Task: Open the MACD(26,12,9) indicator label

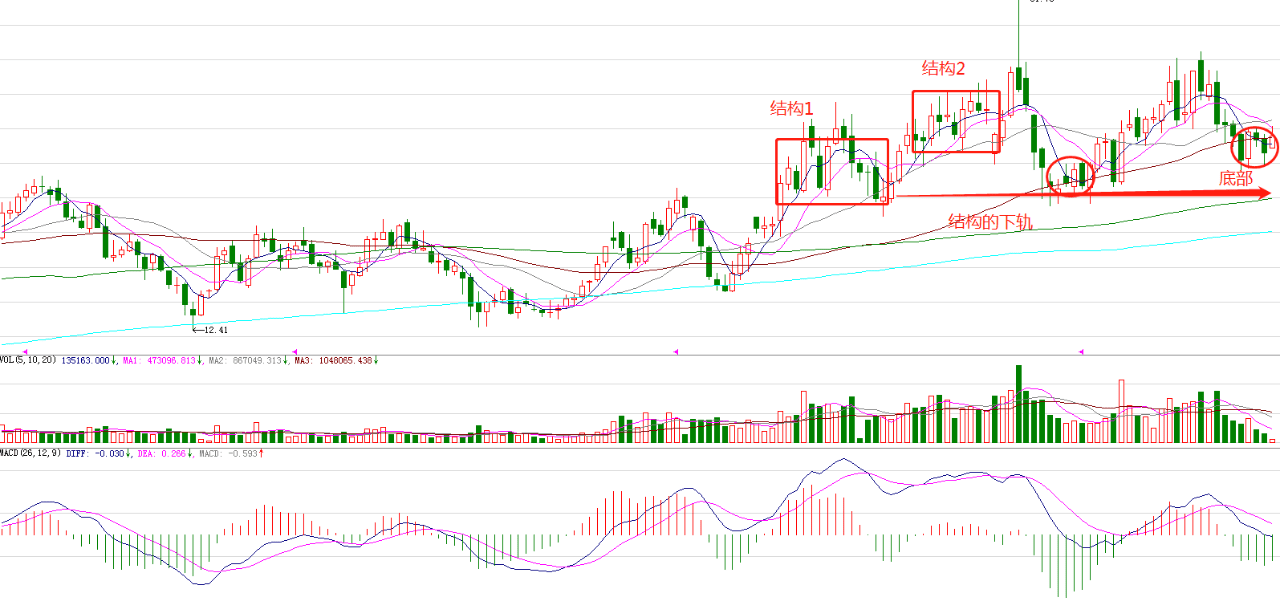Action: click(30, 453)
